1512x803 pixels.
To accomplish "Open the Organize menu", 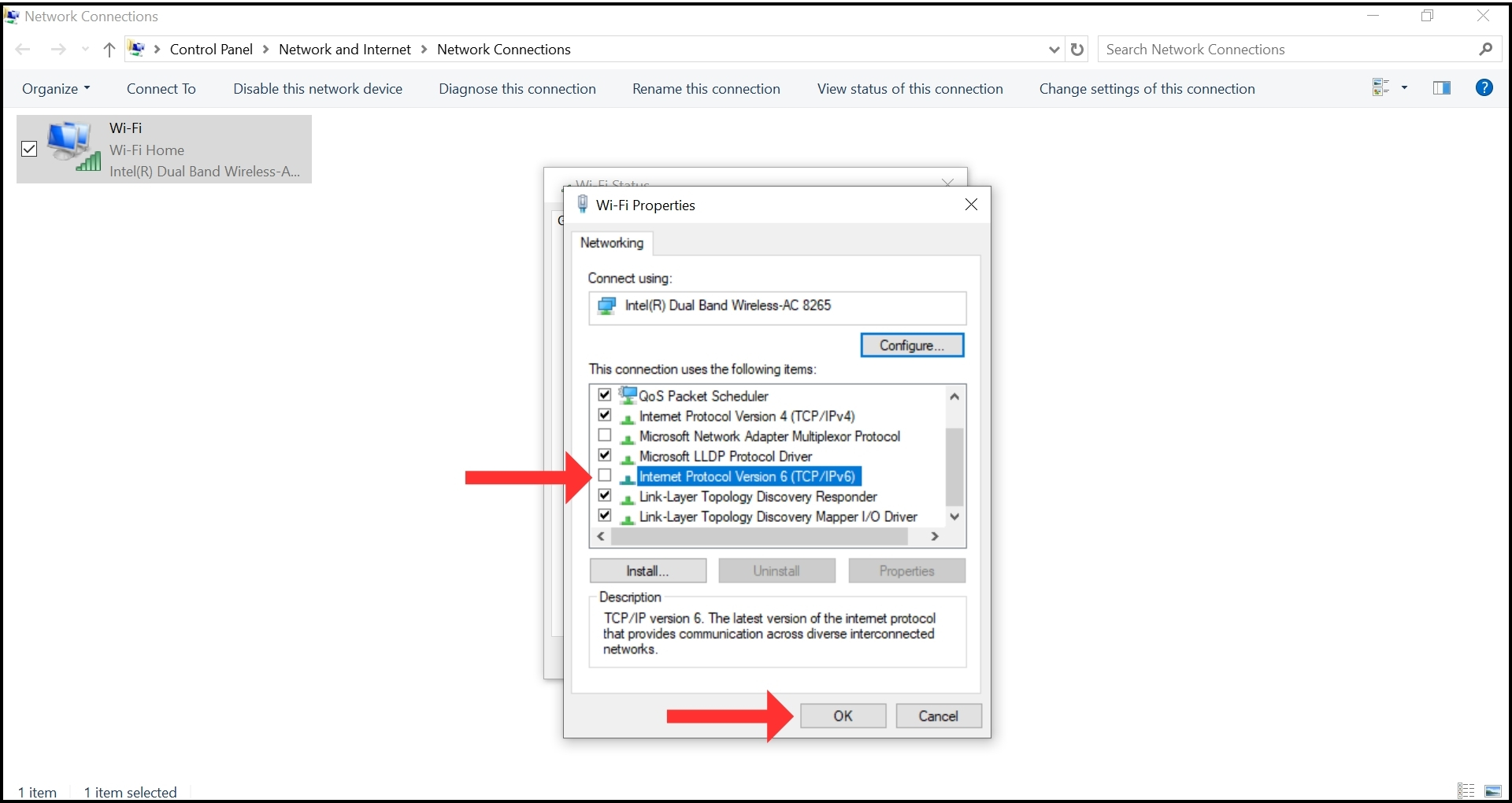I will pos(56,89).
